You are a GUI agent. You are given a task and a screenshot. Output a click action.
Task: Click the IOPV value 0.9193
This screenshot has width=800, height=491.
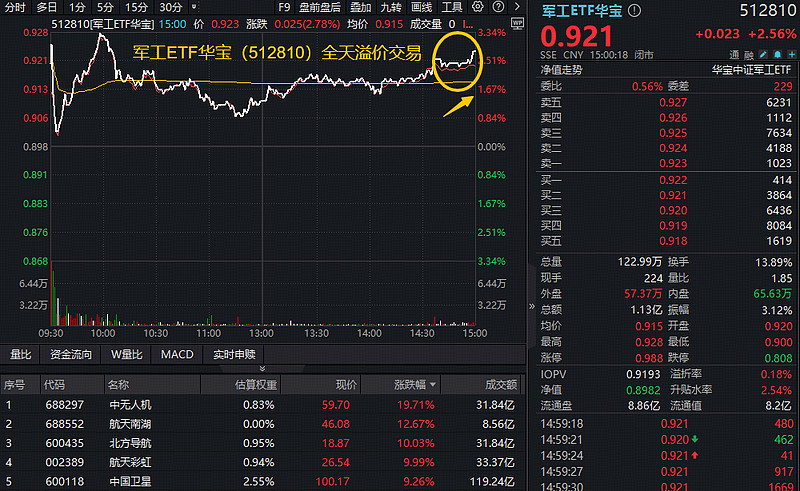(x=643, y=374)
